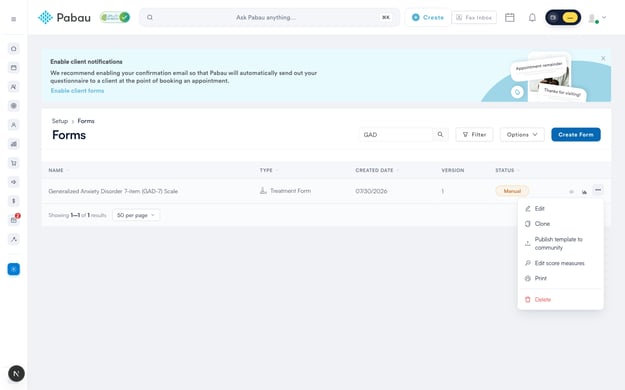Follow the Enable client forms link

pos(77,91)
